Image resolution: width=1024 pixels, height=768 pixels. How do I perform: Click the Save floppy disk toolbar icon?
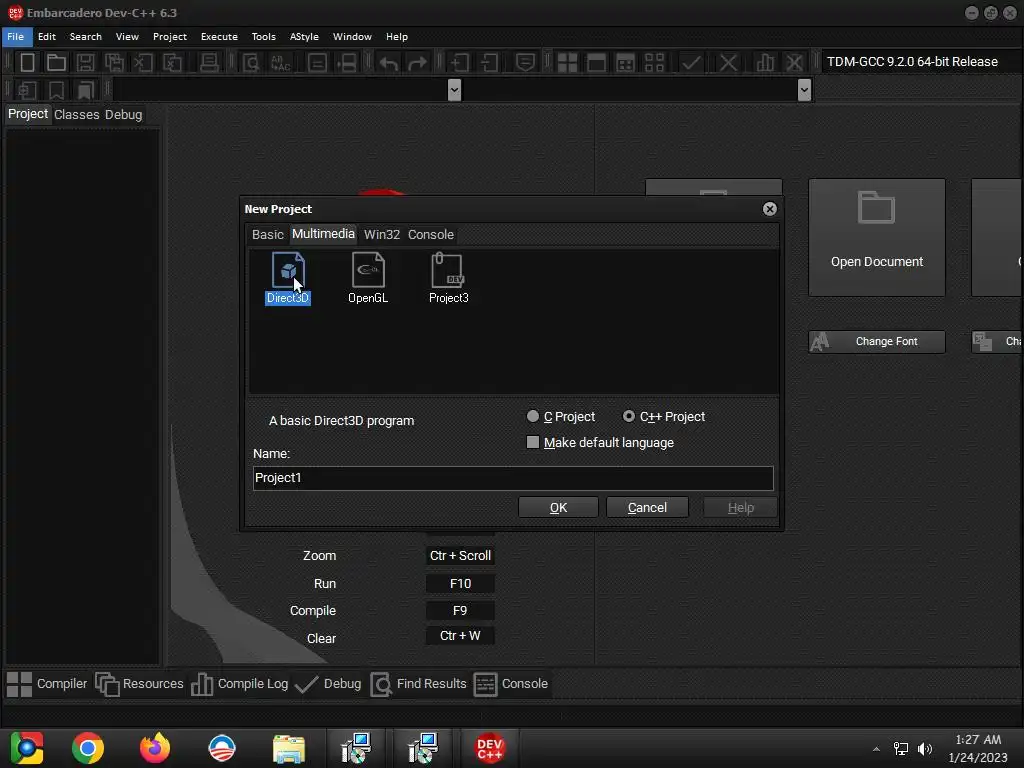click(x=85, y=63)
